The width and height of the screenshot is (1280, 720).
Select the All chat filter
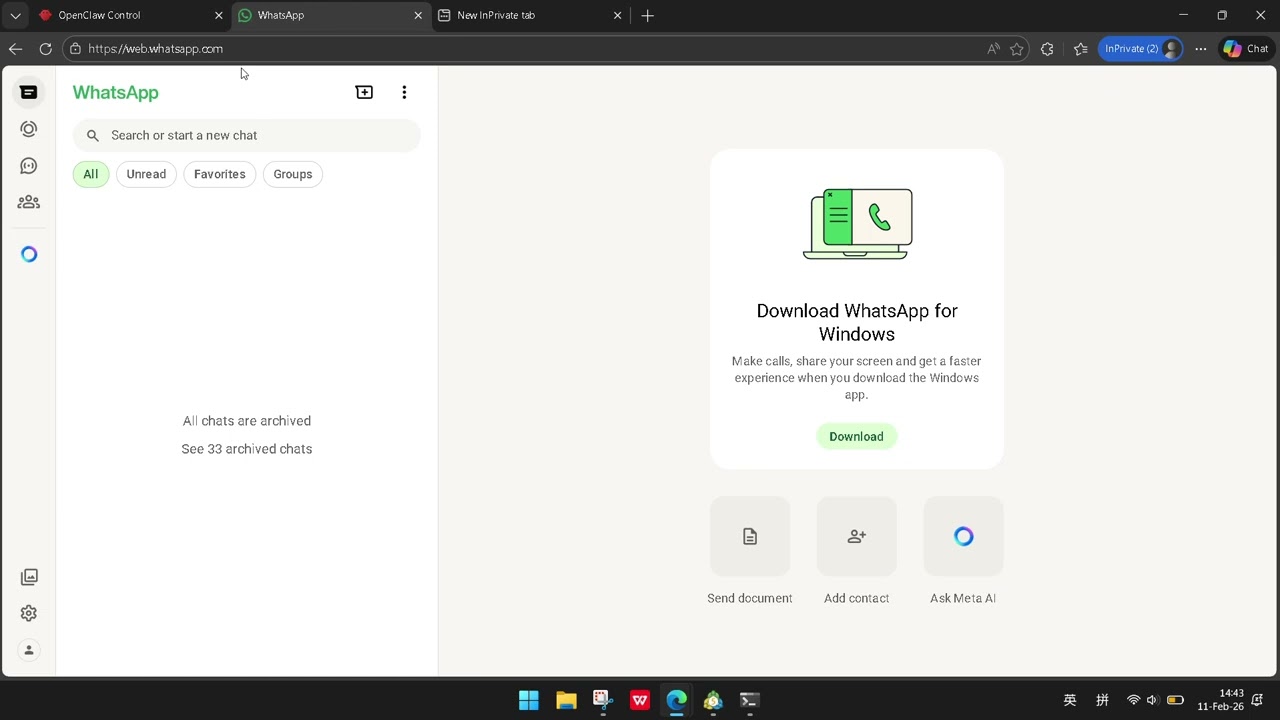90,174
